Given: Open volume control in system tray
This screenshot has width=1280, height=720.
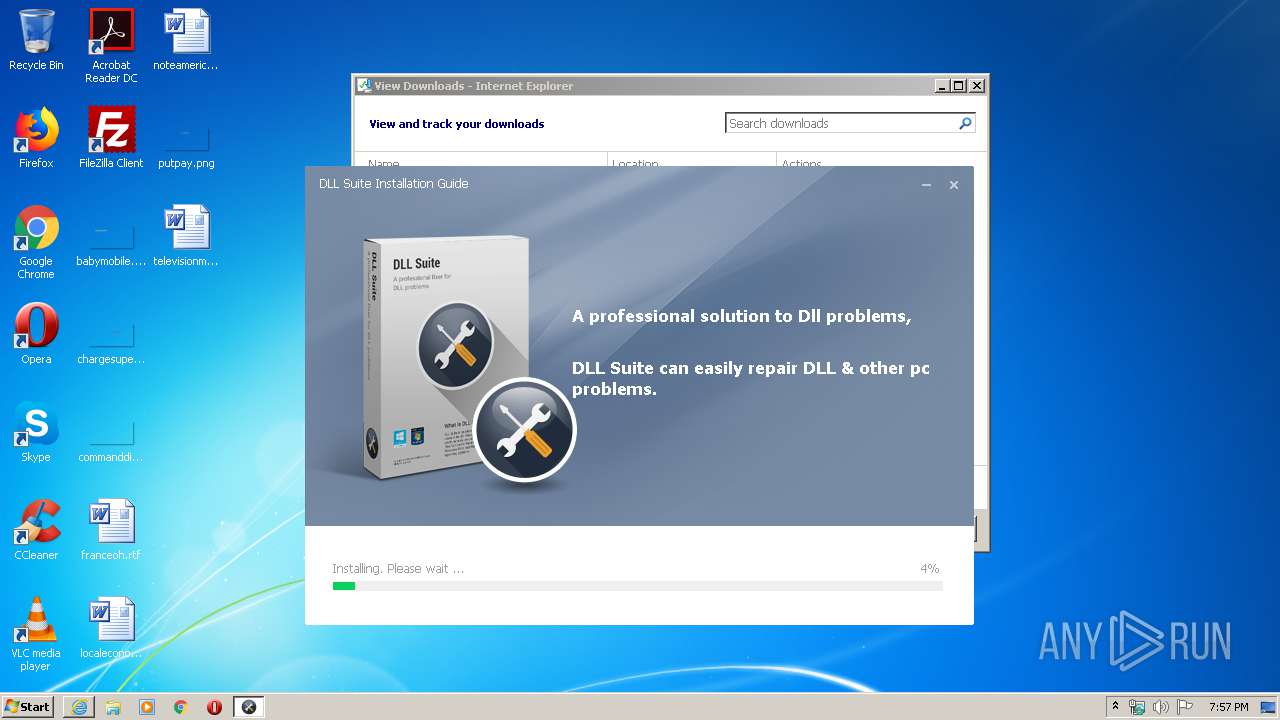Looking at the screenshot, I should coord(1160,707).
